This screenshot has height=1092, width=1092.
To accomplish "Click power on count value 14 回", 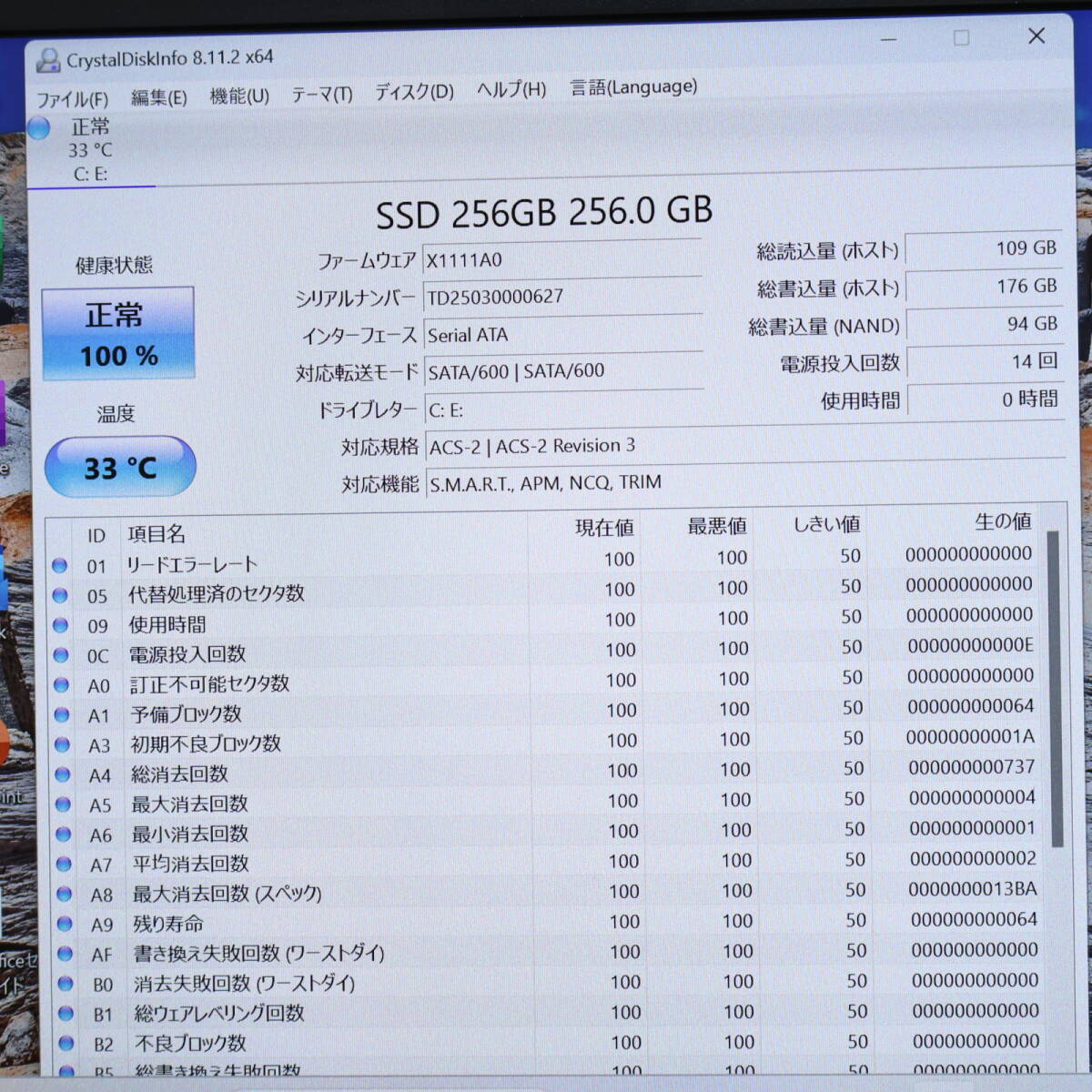I will (x=986, y=362).
